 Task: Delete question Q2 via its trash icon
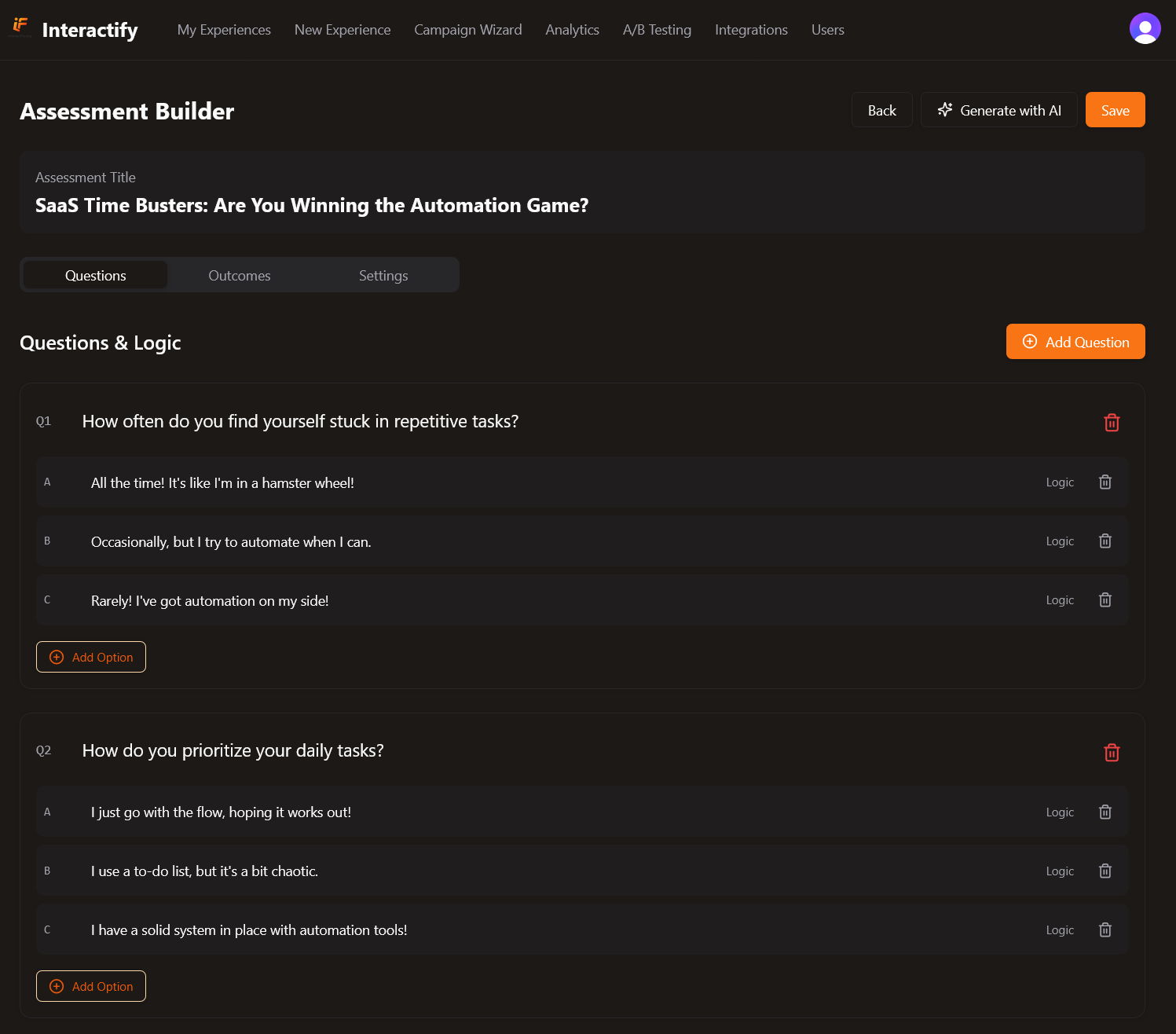point(1112,752)
